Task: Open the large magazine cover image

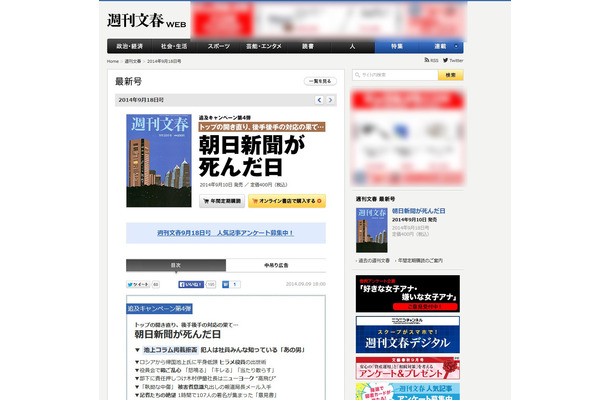Action: point(159,160)
